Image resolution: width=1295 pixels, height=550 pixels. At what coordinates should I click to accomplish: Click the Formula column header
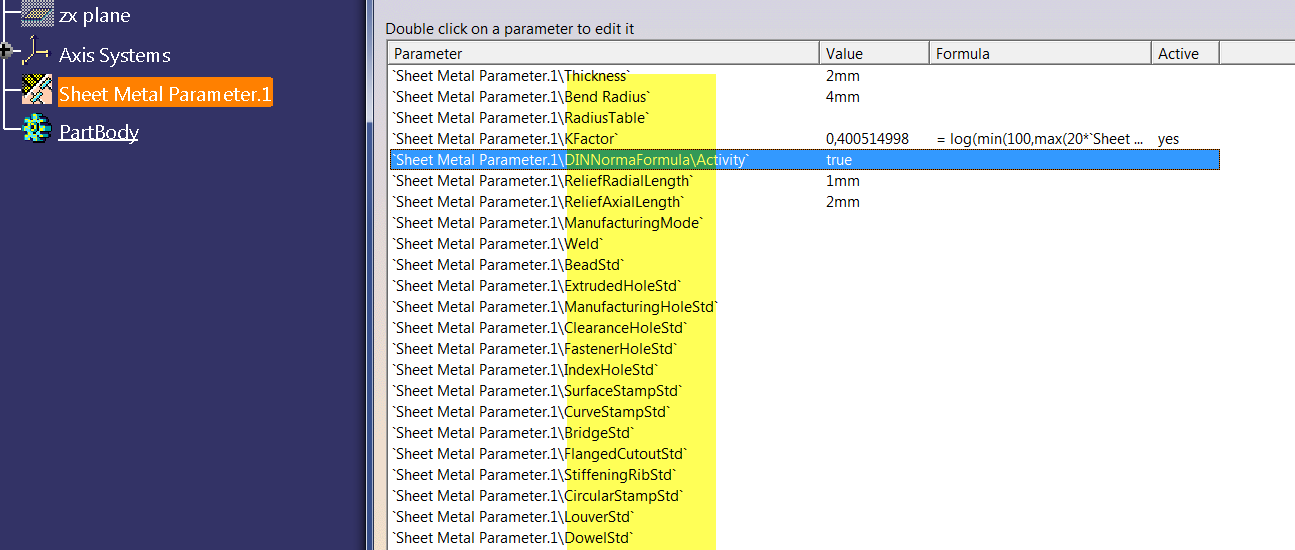tap(1040, 54)
